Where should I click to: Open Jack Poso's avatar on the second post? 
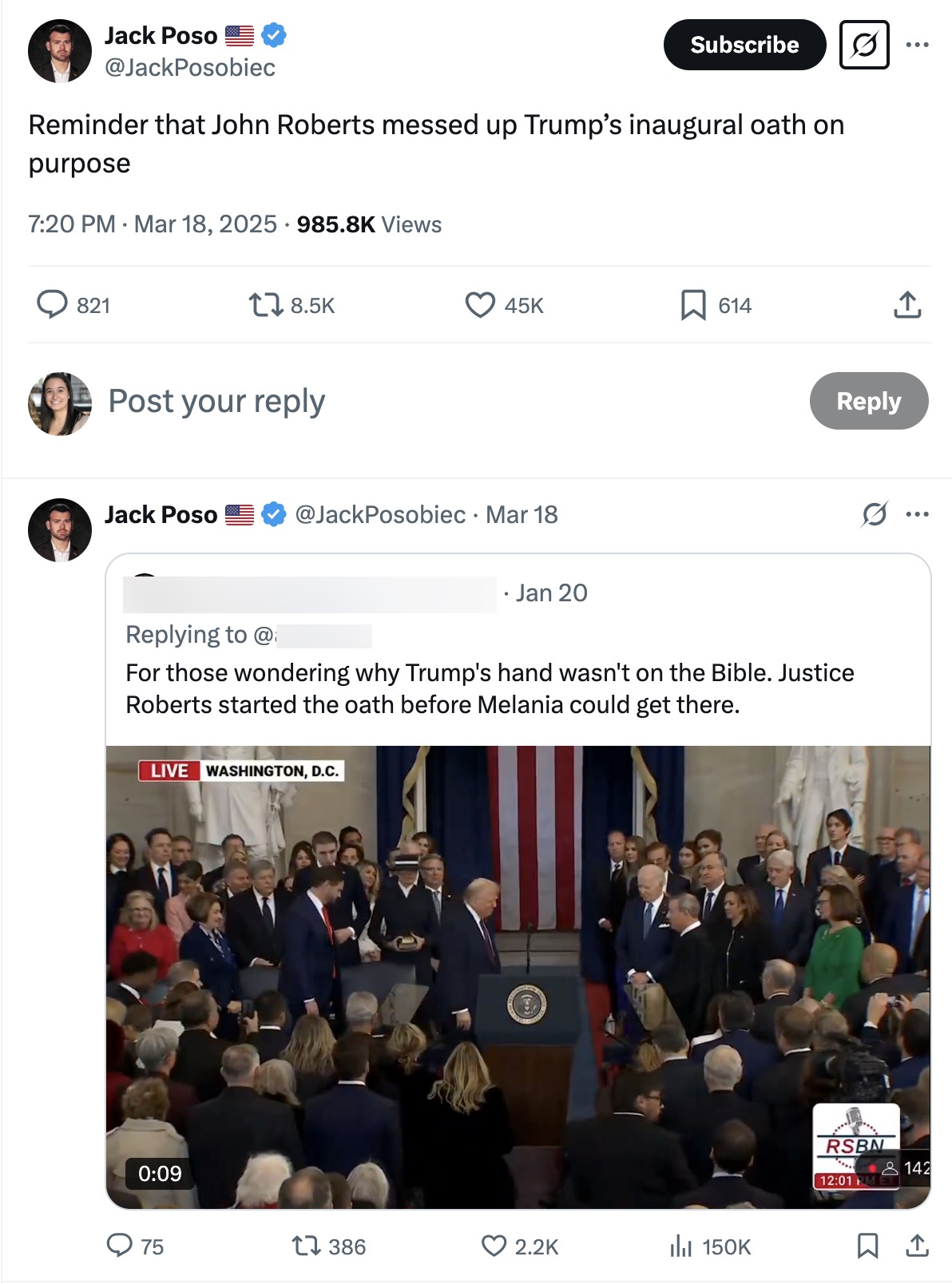point(60,530)
